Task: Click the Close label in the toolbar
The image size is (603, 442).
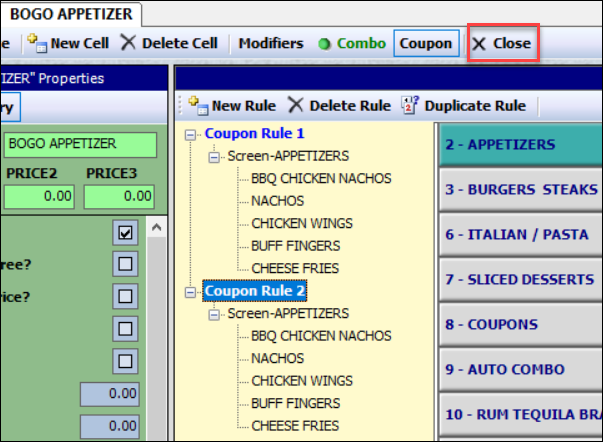Action: pos(512,43)
